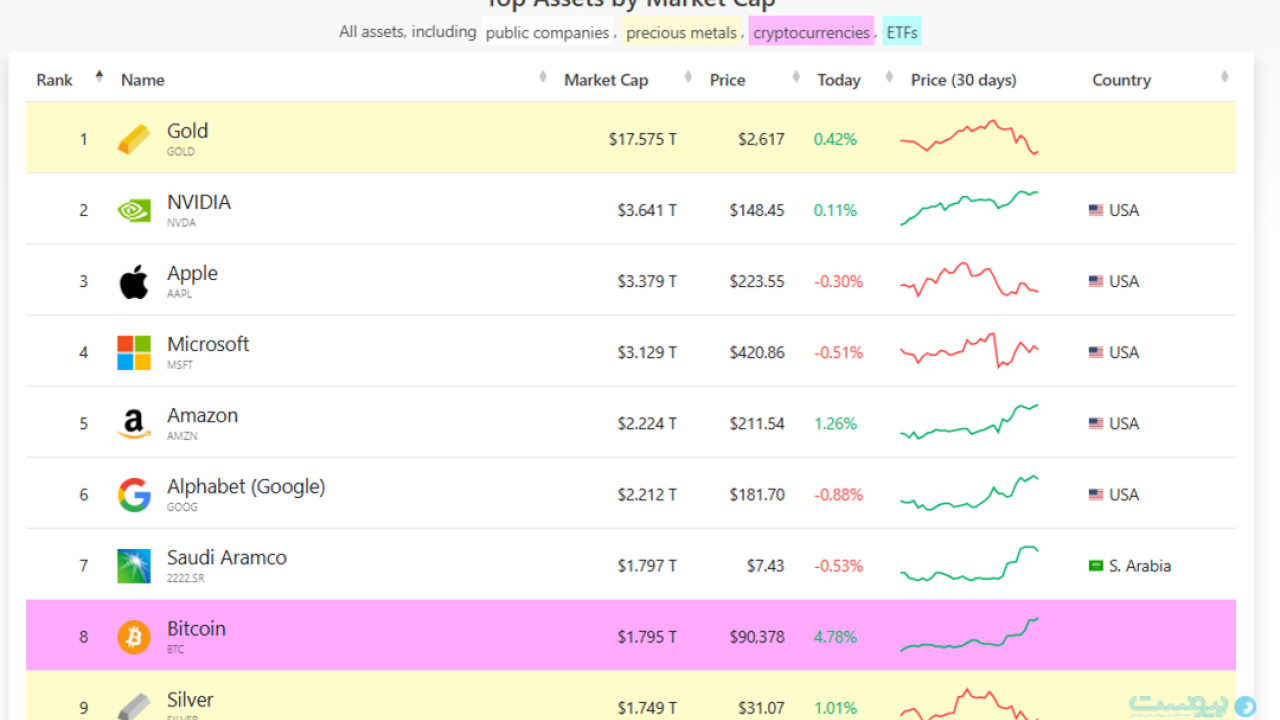
Task: Click the USA flag in Alphabet row
Action: pos(1096,494)
